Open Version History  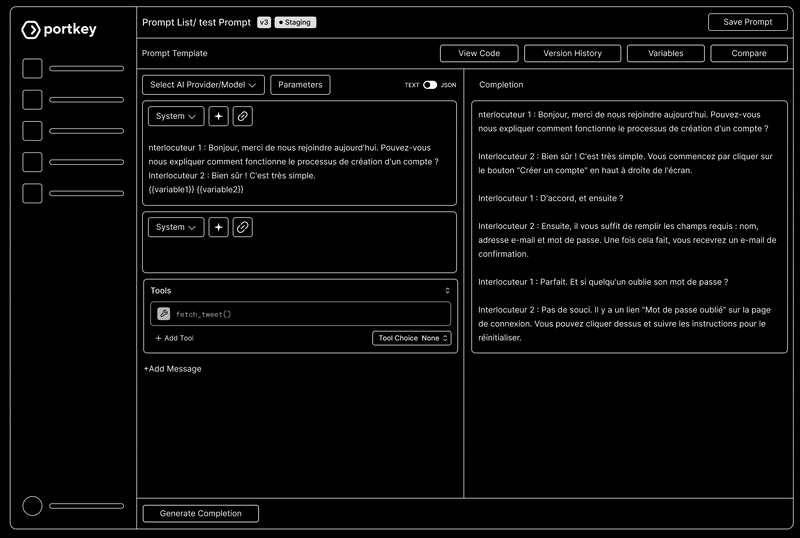[572, 53]
